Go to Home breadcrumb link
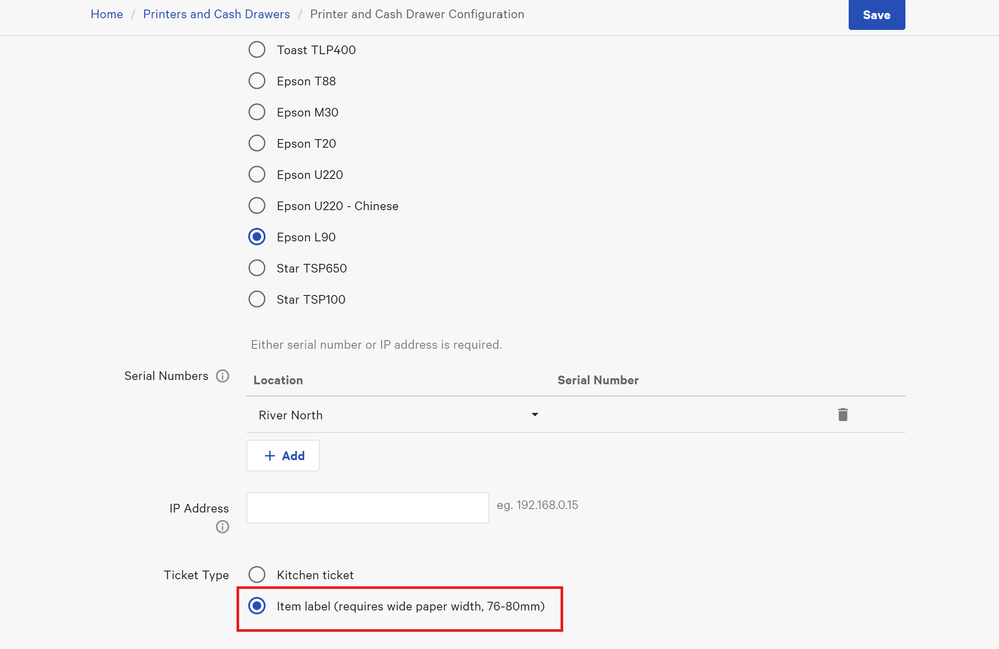The height and width of the screenshot is (649, 999). pyautogui.click(x=107, y=15)
